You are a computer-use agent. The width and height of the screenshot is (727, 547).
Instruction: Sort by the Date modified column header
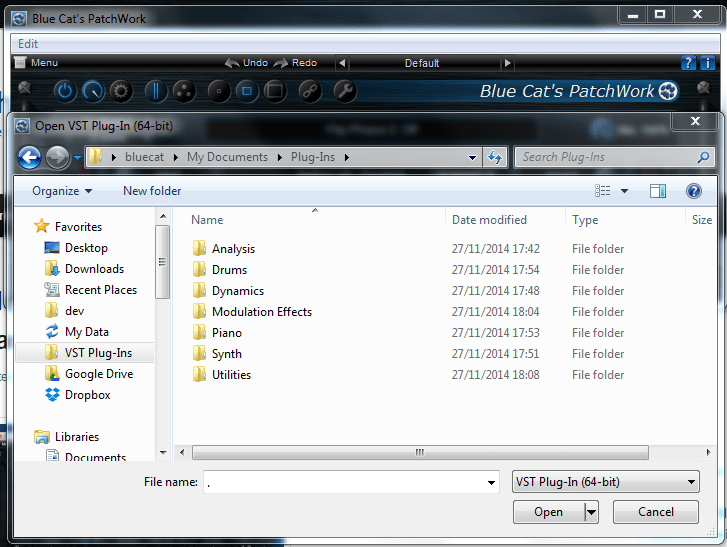(x=489, y=220)
